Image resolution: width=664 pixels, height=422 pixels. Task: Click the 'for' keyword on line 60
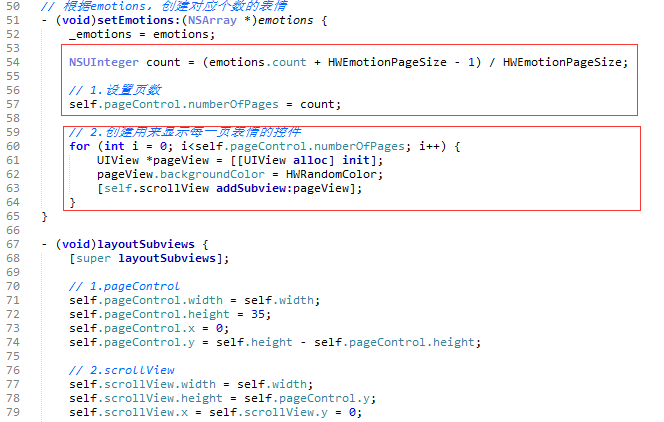pyautogui.click(x=80, y=146)
